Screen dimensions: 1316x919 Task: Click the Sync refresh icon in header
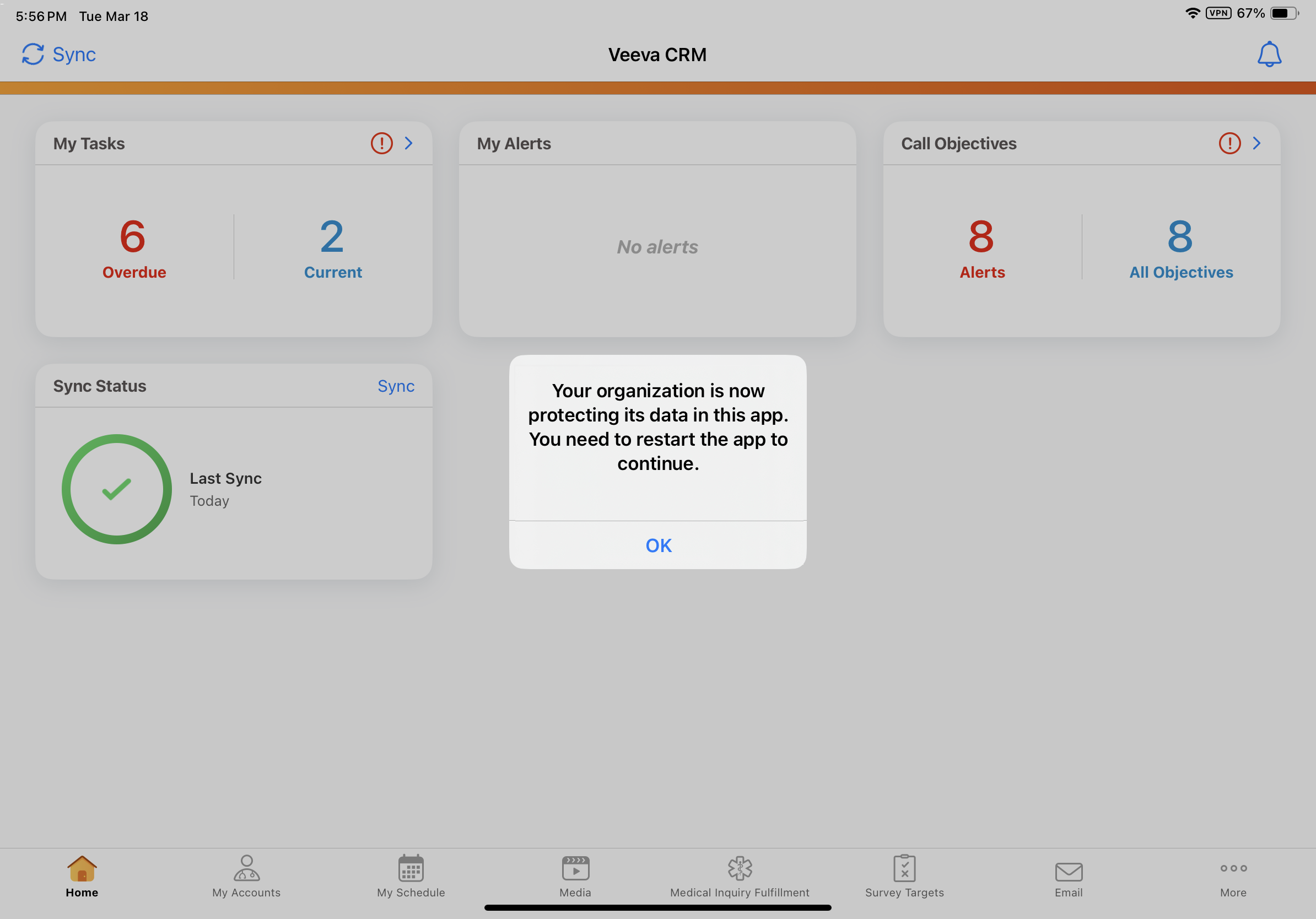click(33, 55)
